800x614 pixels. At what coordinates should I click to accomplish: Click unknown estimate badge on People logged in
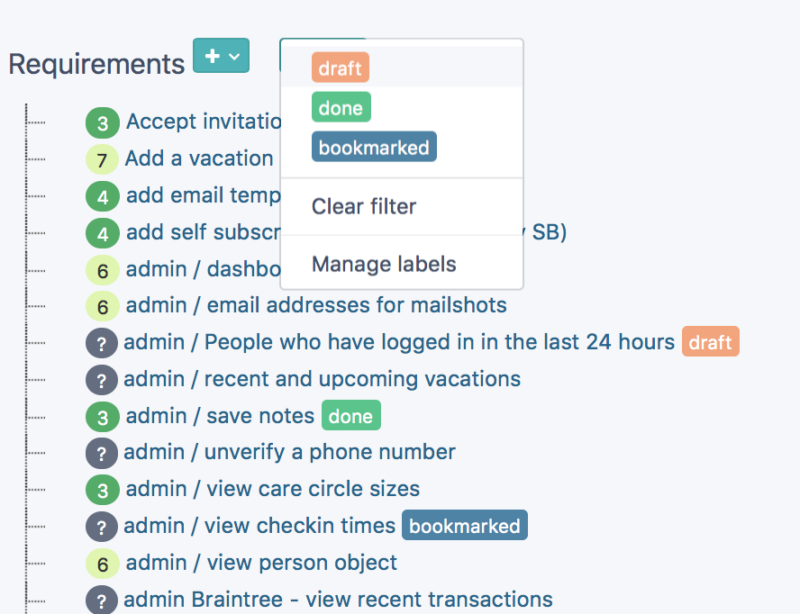[102, 343]
